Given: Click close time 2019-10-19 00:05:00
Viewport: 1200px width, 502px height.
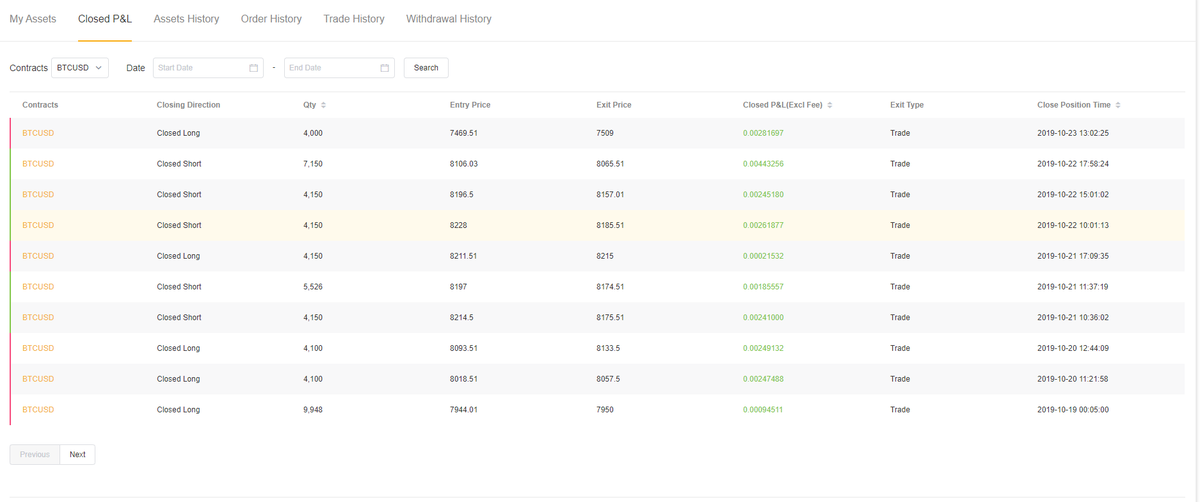Looking at the screenshot, I should (x=1073, y=410).
